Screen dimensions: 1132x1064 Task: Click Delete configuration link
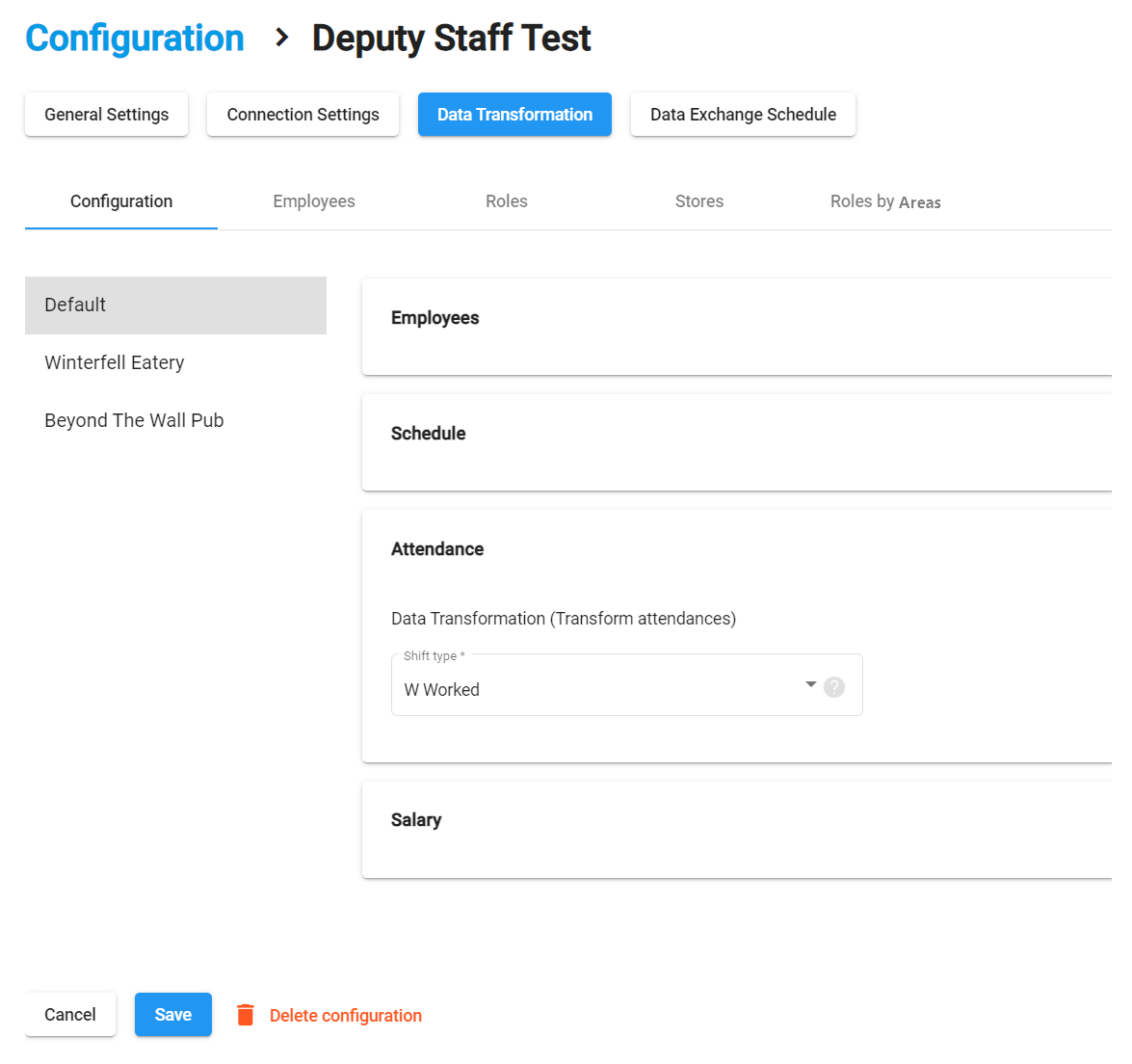click(x=346, y=1016)
